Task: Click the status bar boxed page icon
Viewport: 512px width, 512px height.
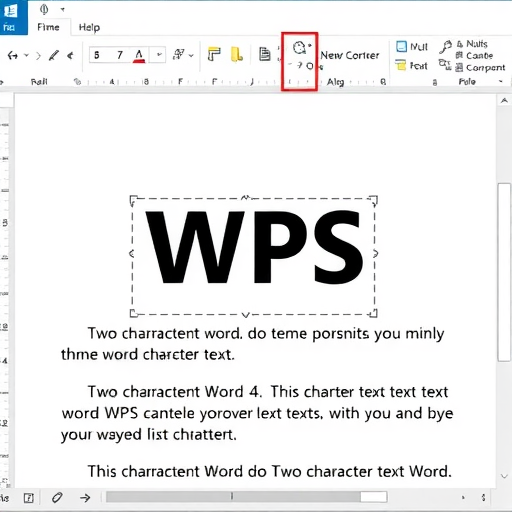Action: [x=29, y=498]
